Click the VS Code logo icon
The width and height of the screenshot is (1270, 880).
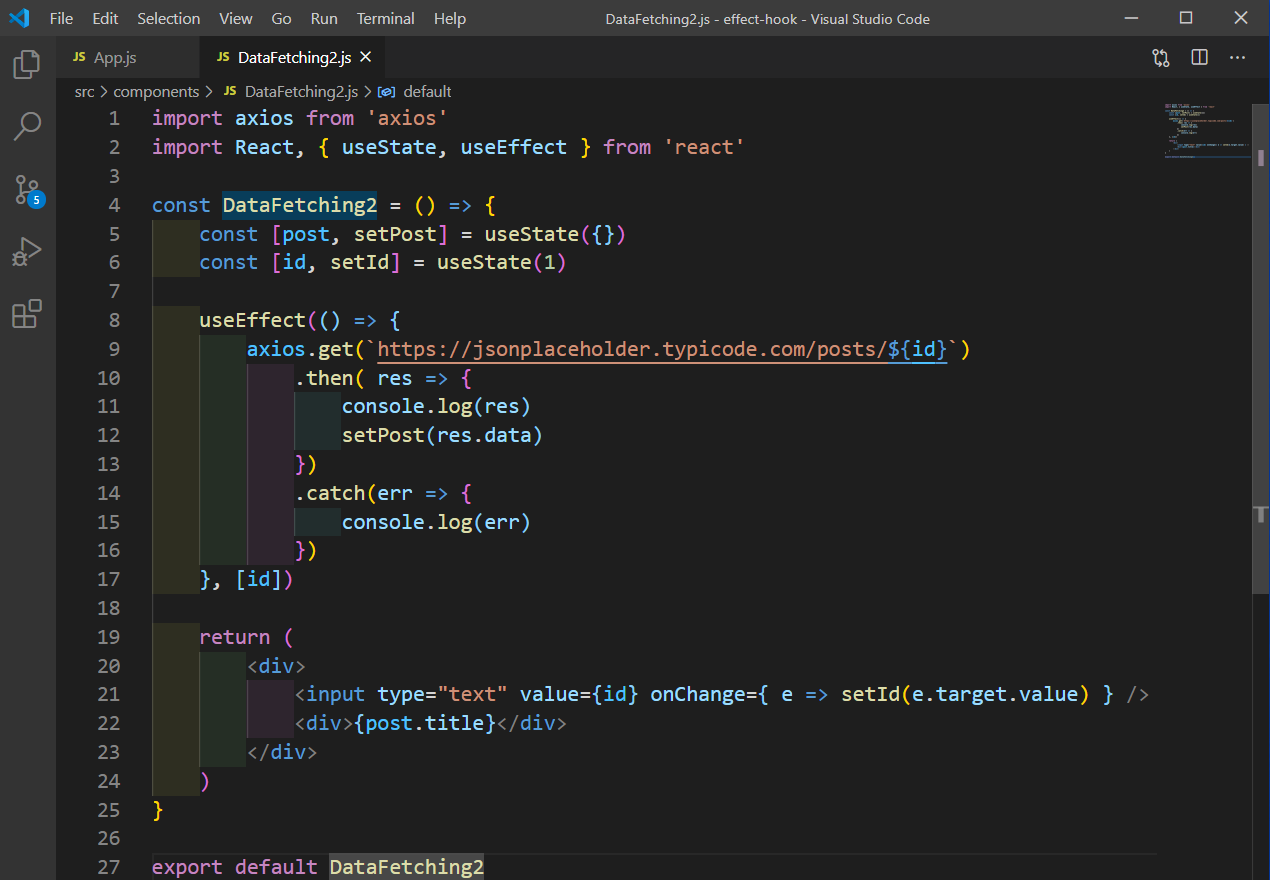19,18
